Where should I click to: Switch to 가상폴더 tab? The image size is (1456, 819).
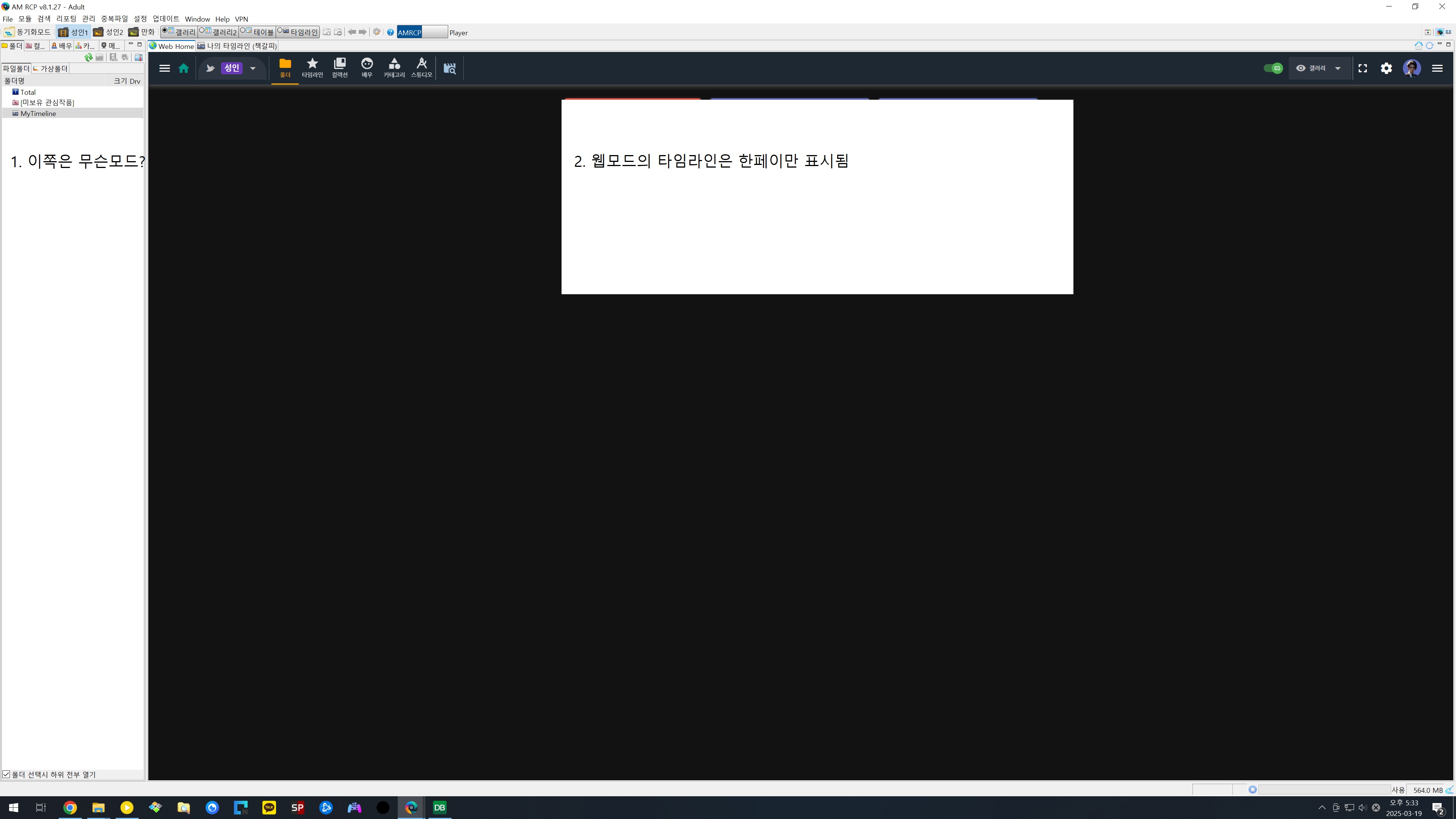[50, 68]
